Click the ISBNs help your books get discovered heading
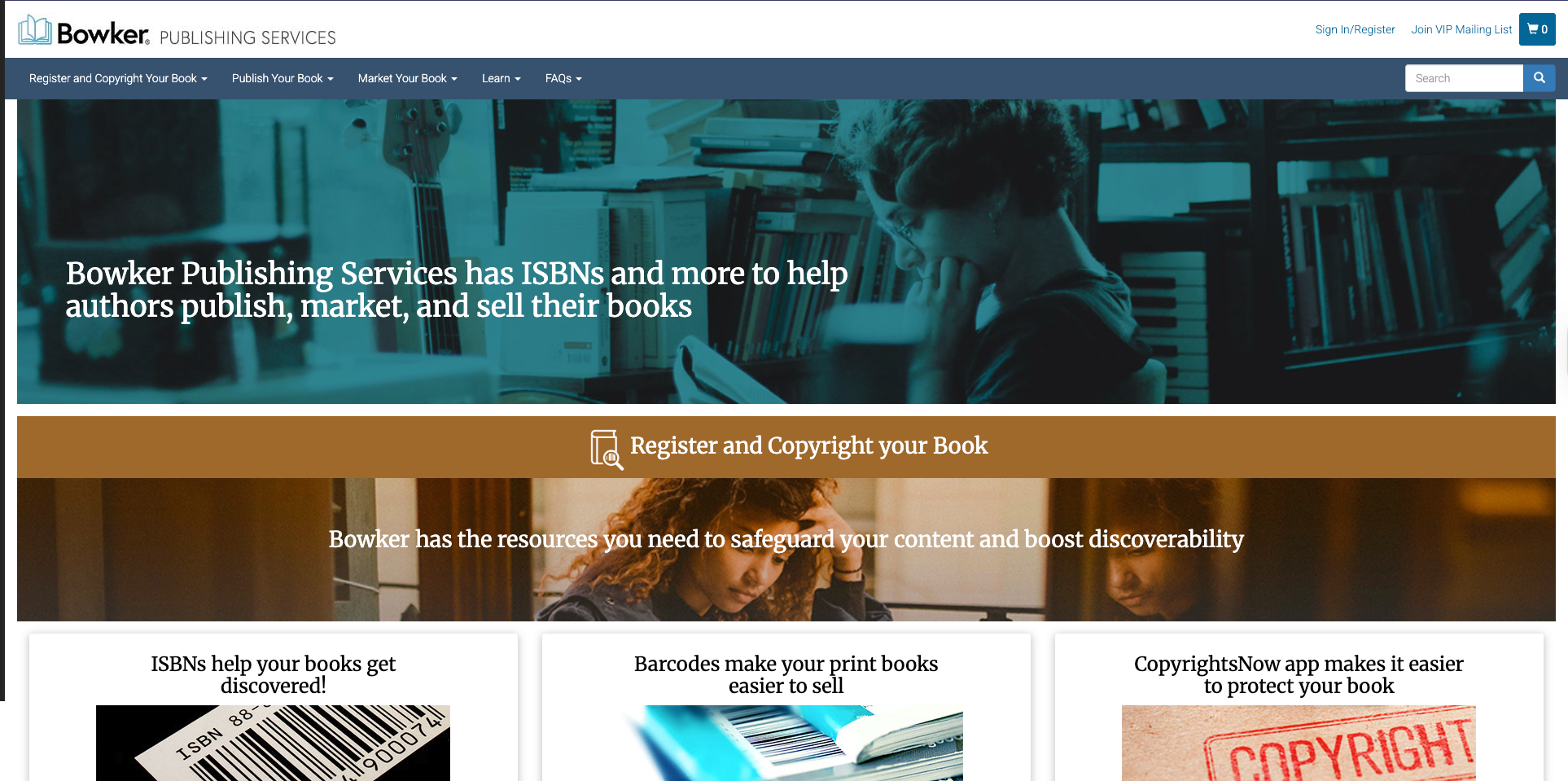The image size is (1568, 781). click(x=274, y=674)
